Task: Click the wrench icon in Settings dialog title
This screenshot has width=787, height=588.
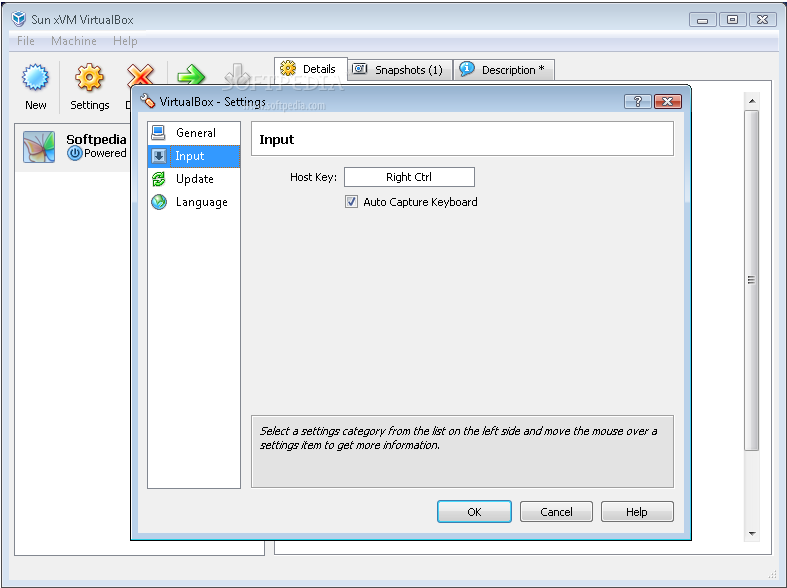Action: coord(148,101)
